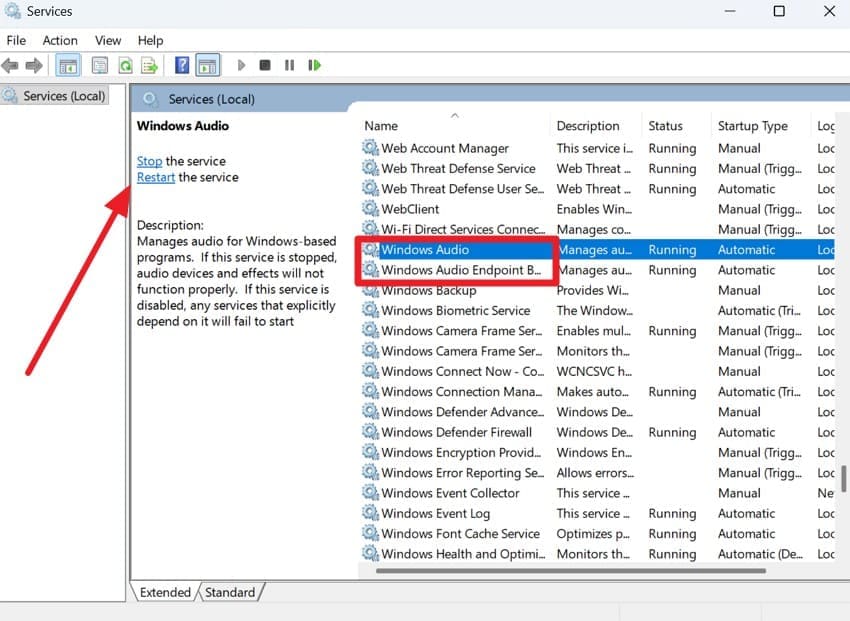Switch to the Extended tab
The height and width of the screenshot is (621, 850).
(165, 592)
